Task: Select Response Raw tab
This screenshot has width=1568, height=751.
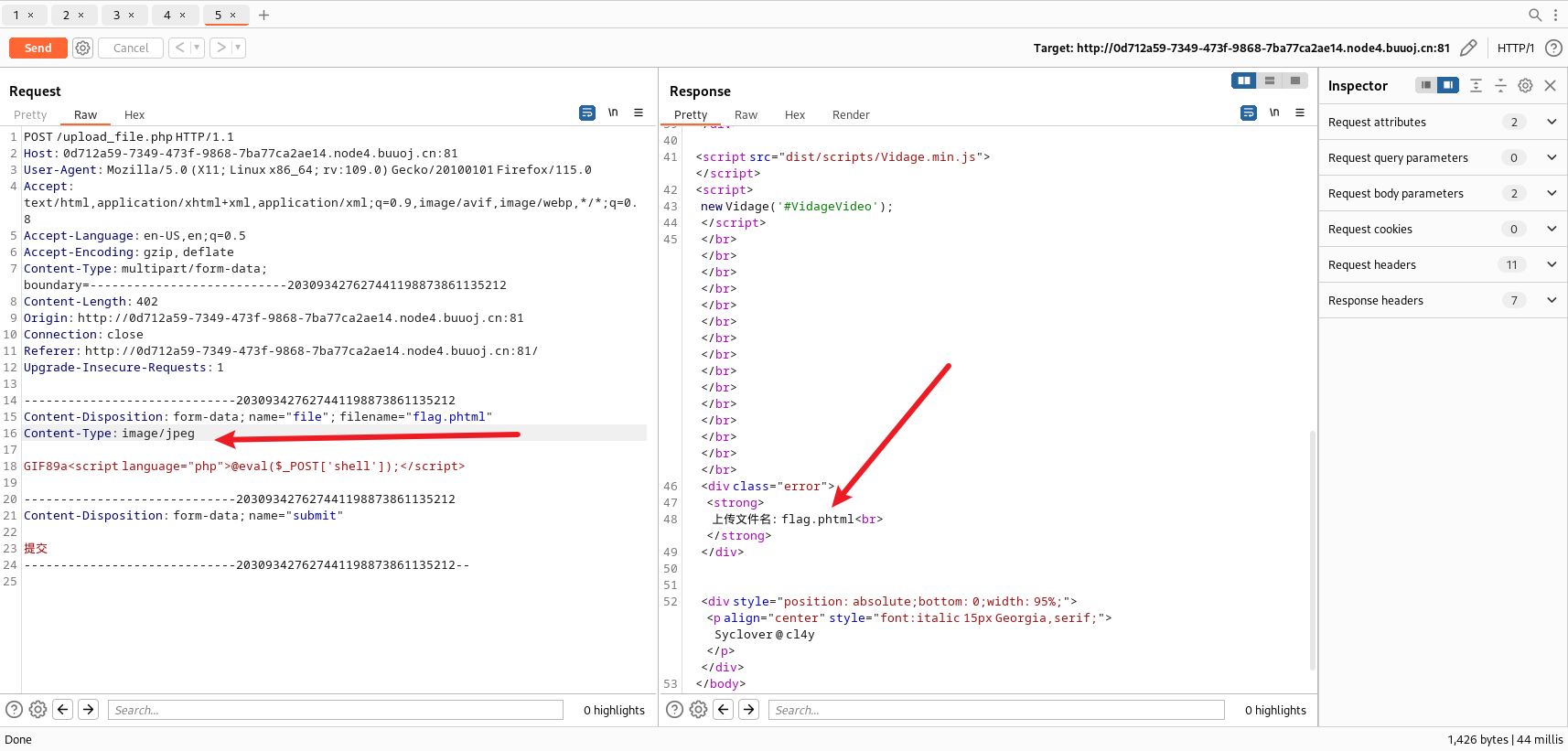Action: tap(746, 114)
